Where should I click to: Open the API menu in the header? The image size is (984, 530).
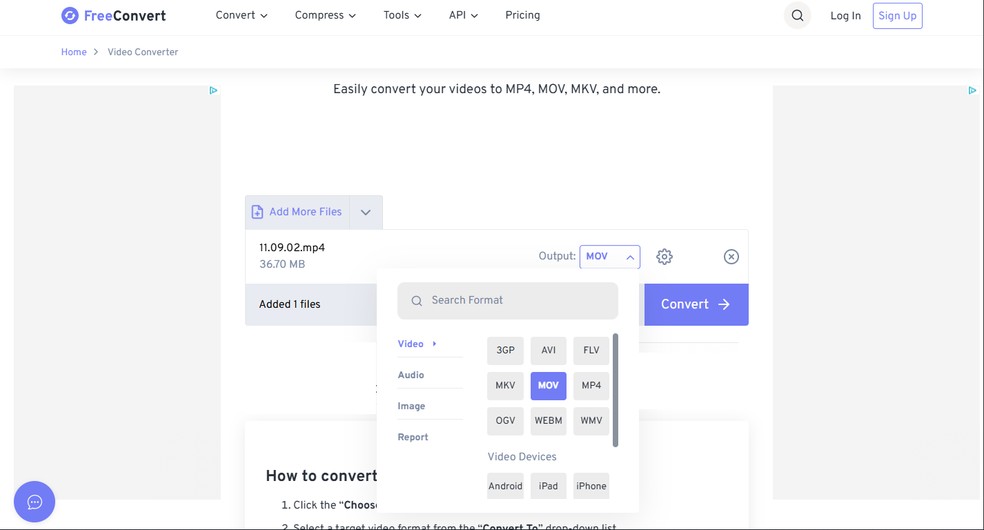pyautogui.click(x=463, y=15)
